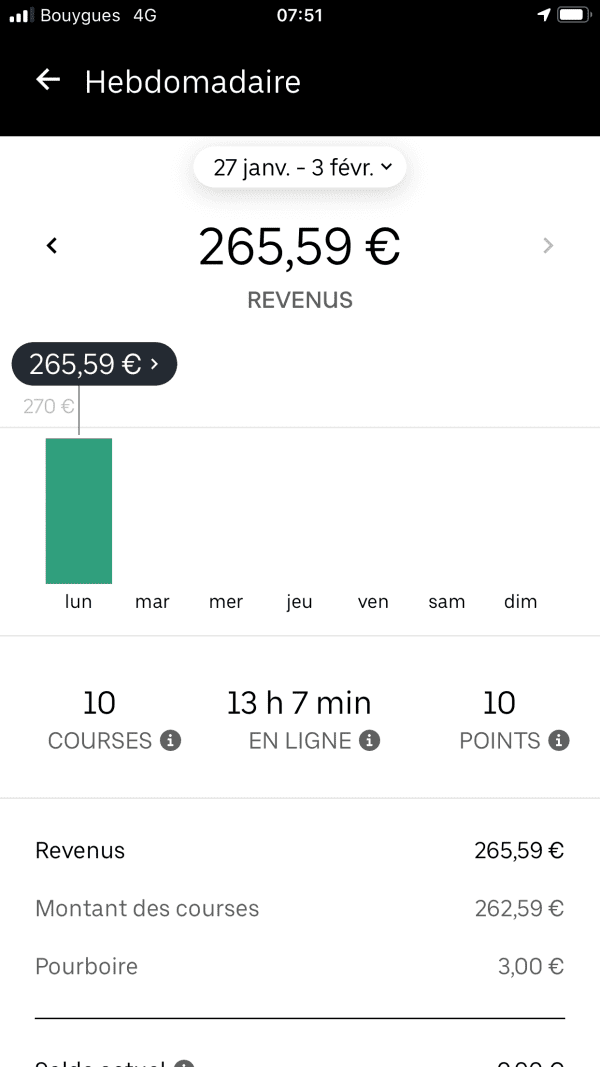This screenshot has width=600, height=1067.
Task: Go back using the arrow beside Hebdomadaire
Action: pyautogui.click(x=48, y=80)
